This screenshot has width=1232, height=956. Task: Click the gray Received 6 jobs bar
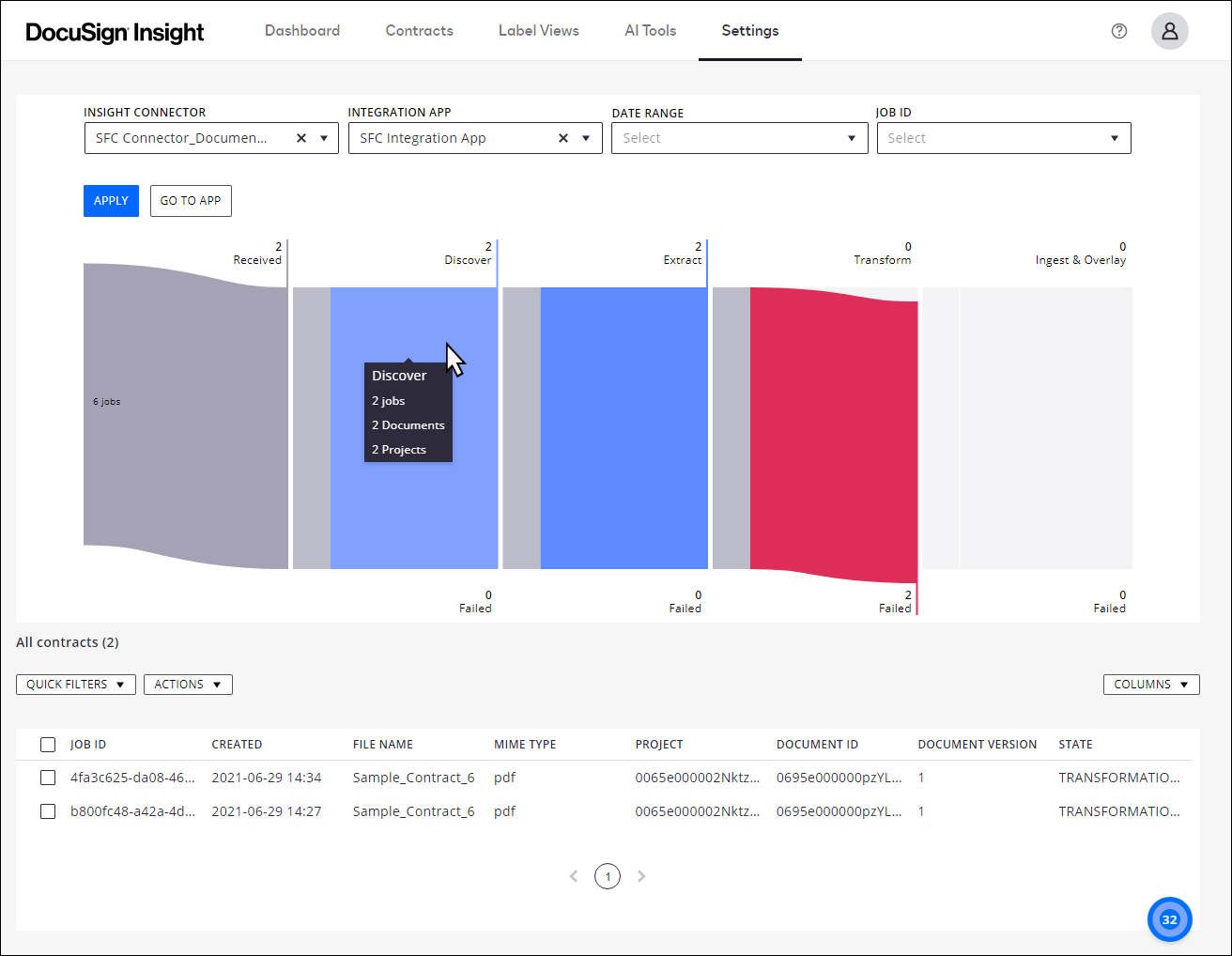click(x=186, y=416)
